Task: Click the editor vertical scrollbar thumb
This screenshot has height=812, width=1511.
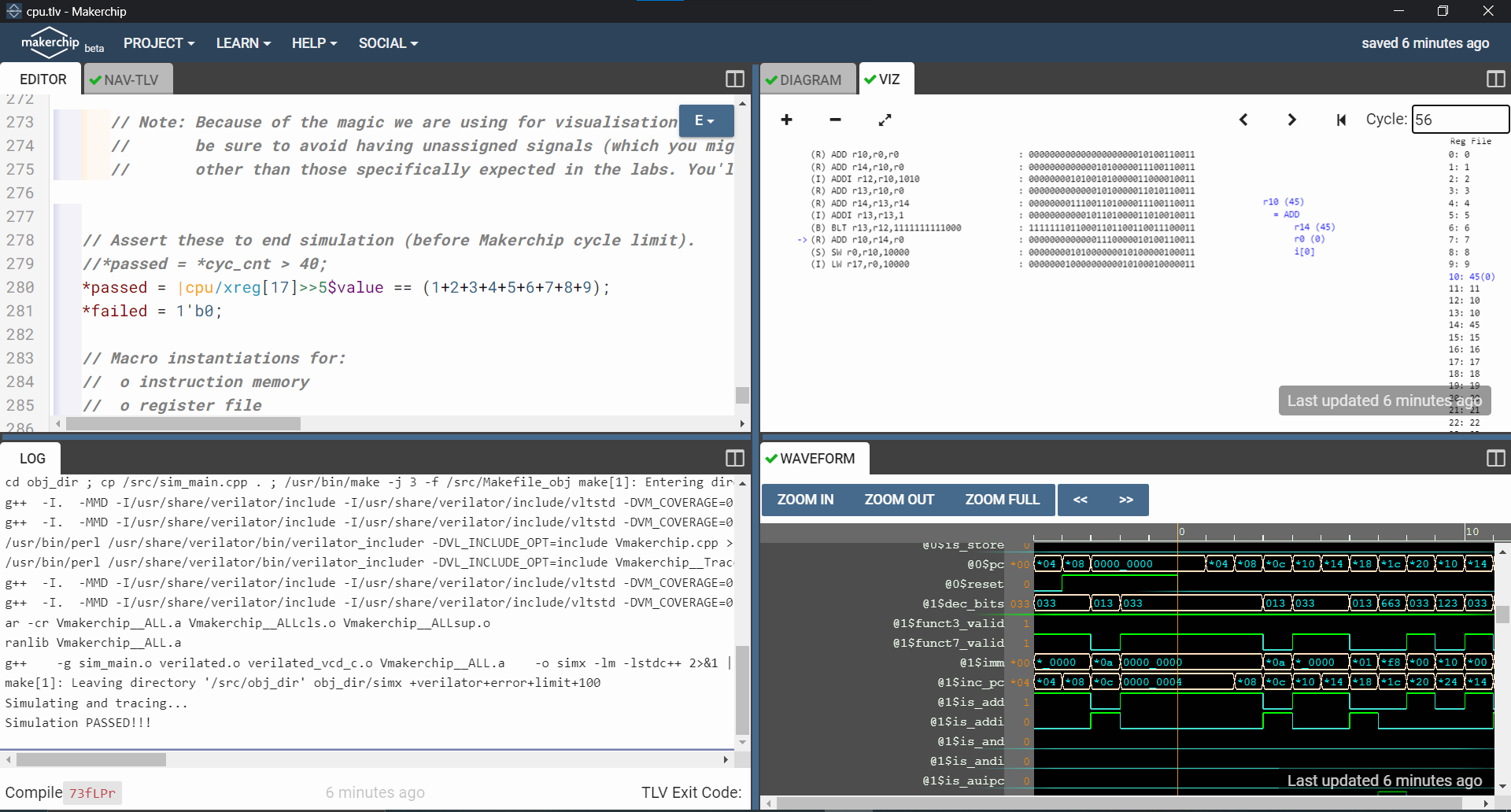Action: 742,395
